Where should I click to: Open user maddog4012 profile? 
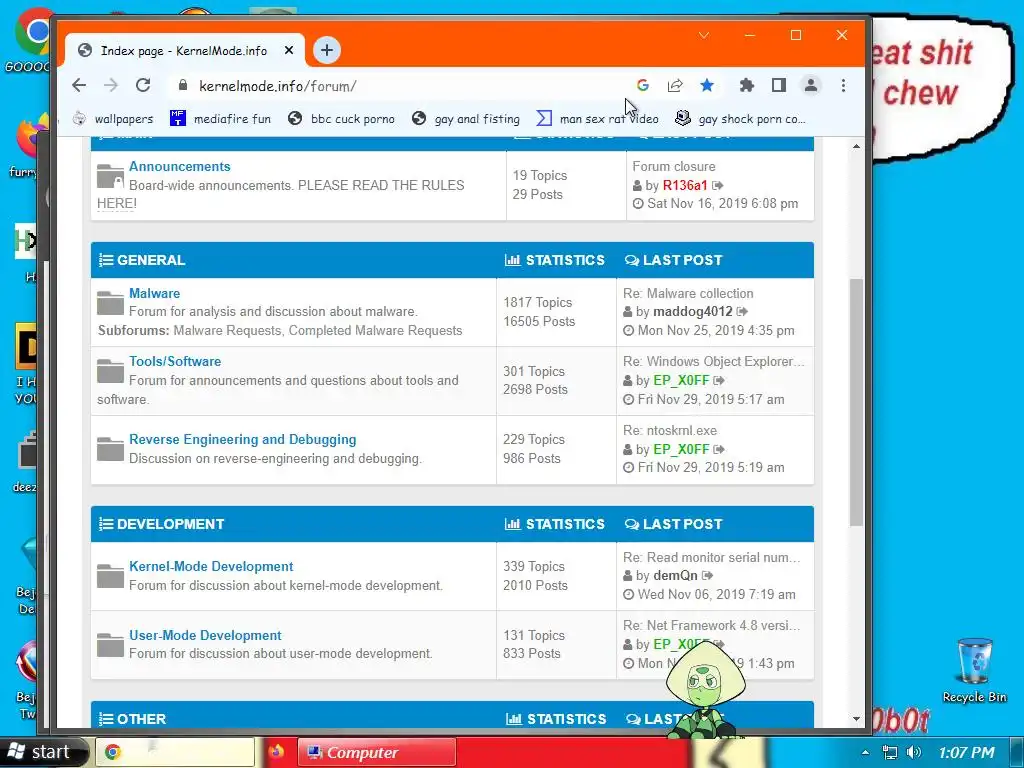pyautogui.click(x=693, y=312)
